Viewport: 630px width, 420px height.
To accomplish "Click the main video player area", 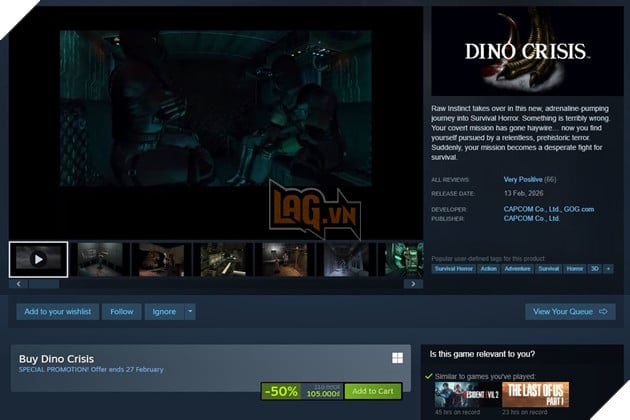I will click(x=216, y=123).
